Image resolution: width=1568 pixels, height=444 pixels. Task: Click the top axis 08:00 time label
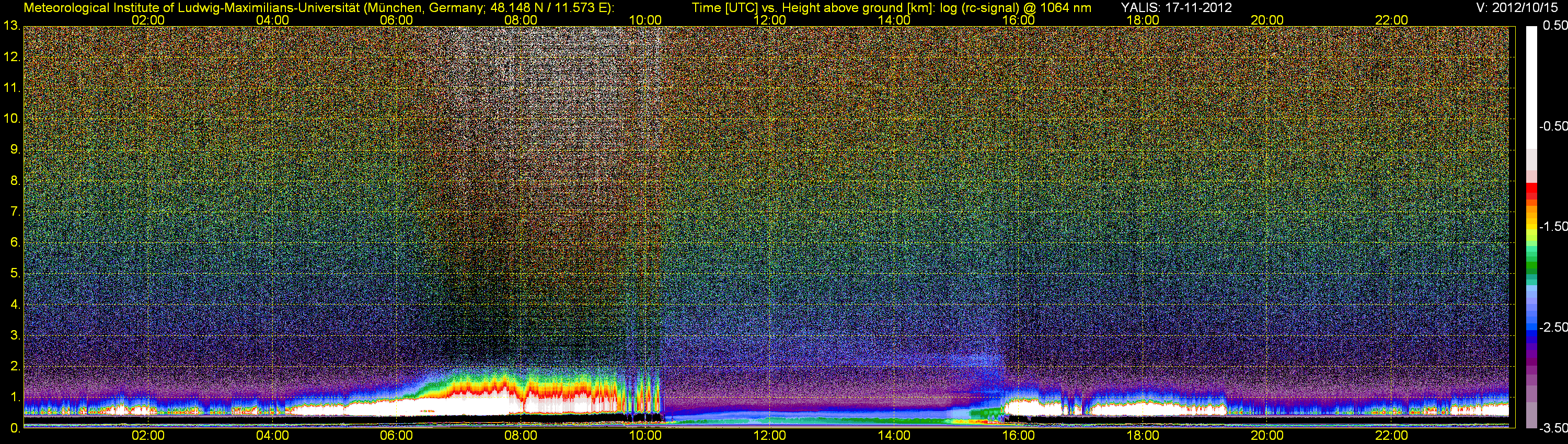[521, 20]
